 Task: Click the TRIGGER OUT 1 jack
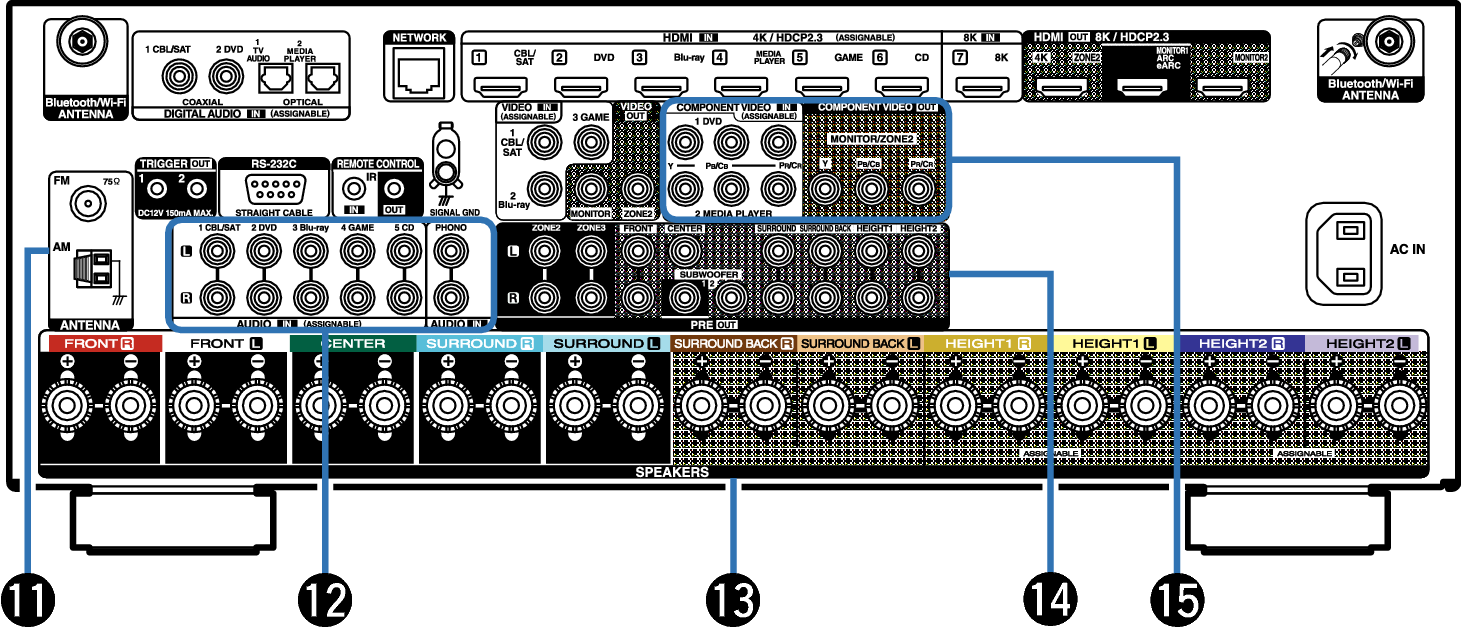pyautogui.click(x=155, y=187)
